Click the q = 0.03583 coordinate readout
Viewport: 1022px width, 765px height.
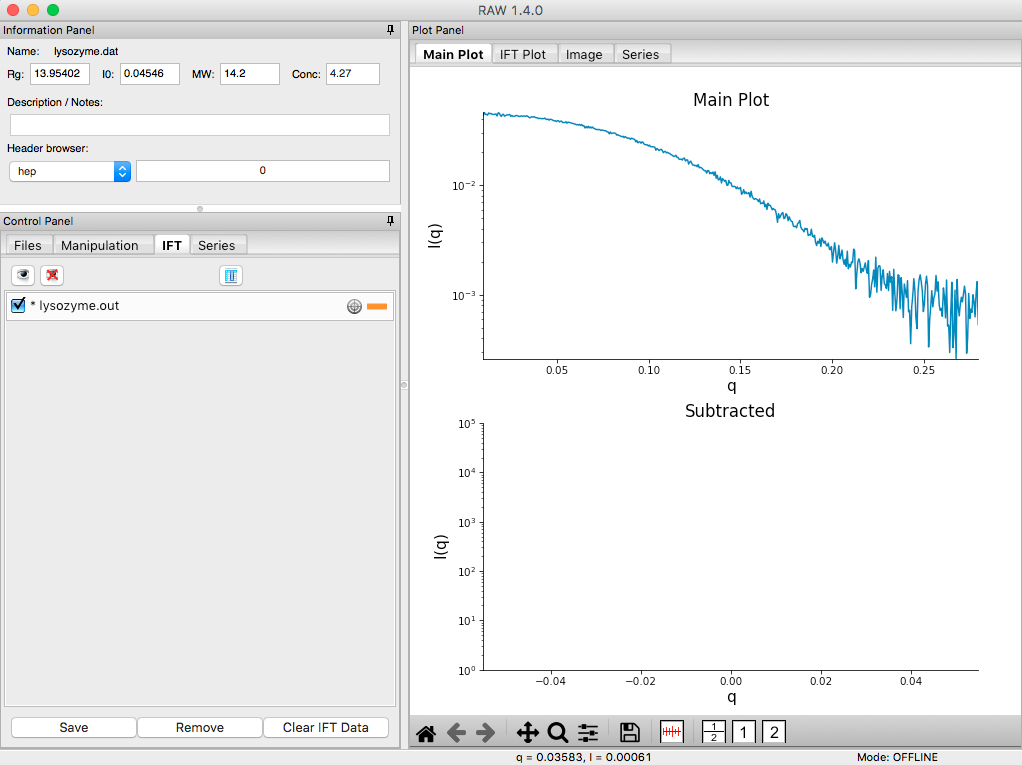click(x=583, y=757)
